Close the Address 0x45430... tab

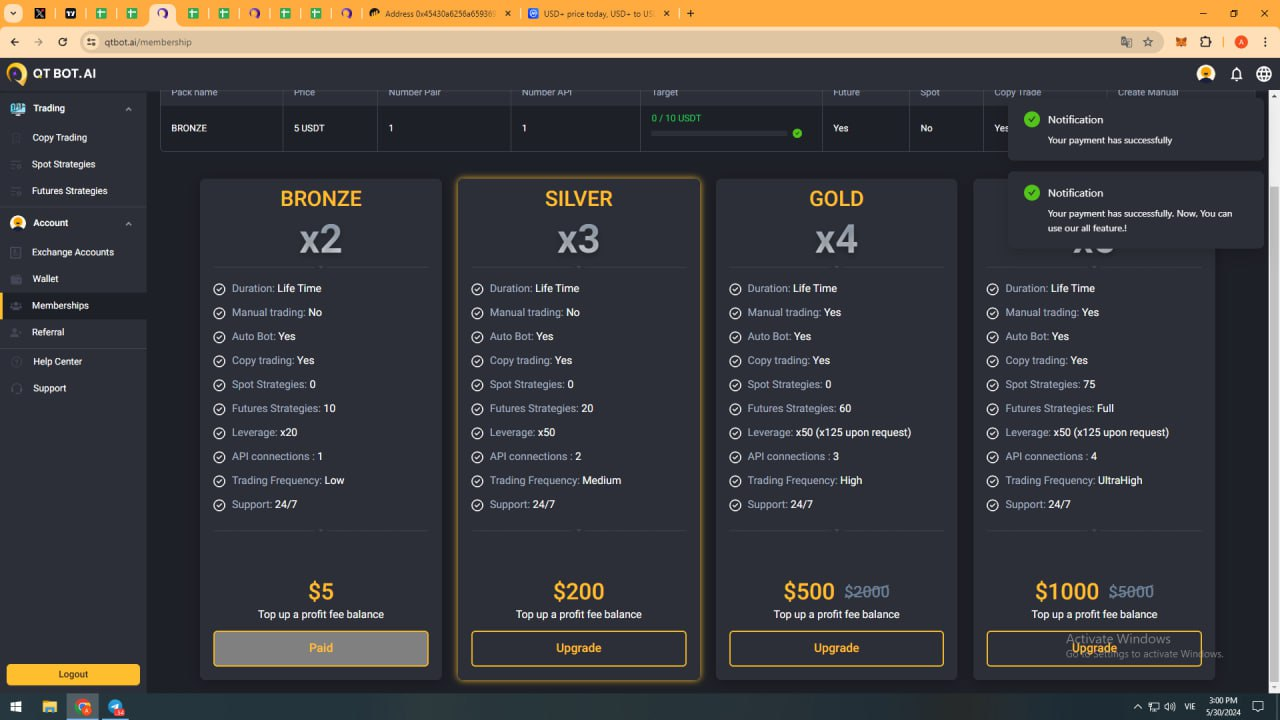click(507, 13)
